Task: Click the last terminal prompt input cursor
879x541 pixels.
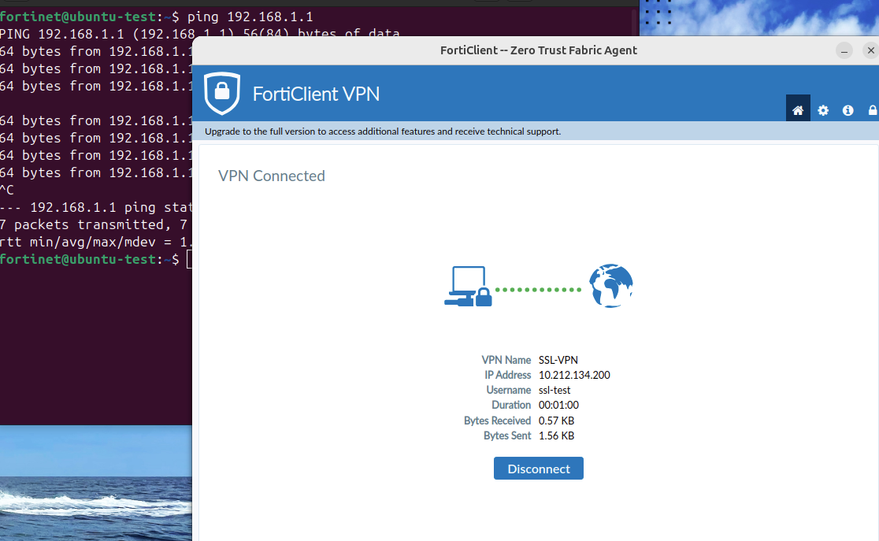Action: coord(189,260)
